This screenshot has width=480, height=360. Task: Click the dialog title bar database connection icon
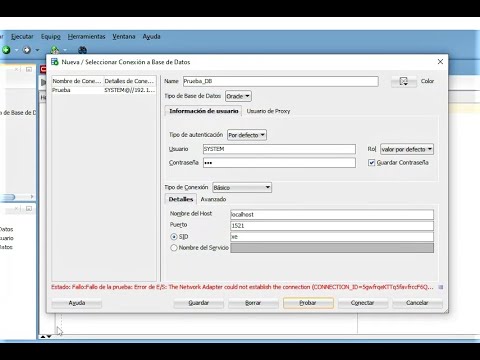[55, 62]
